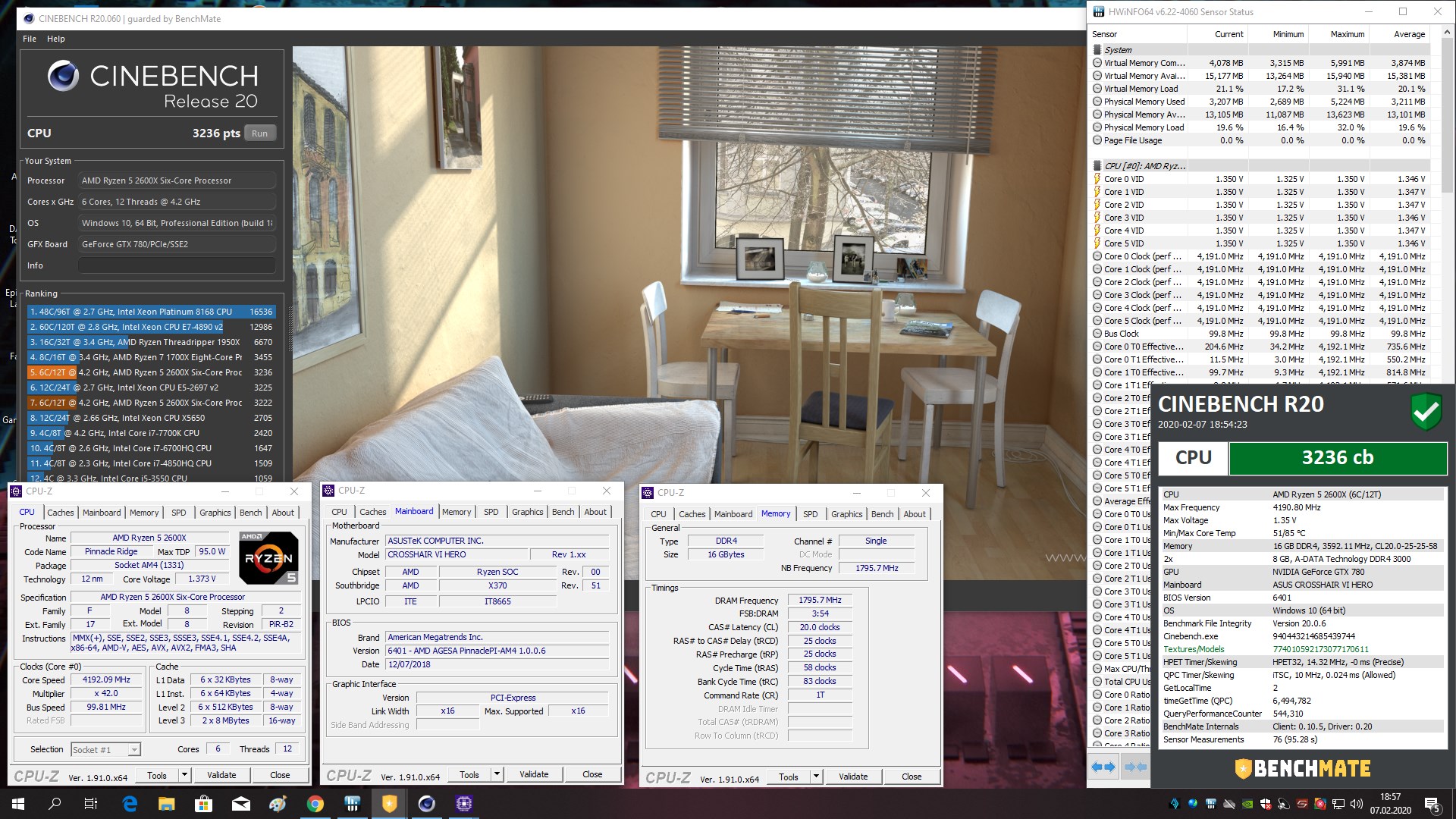Open Task View from taskbar

coord(91,804)
